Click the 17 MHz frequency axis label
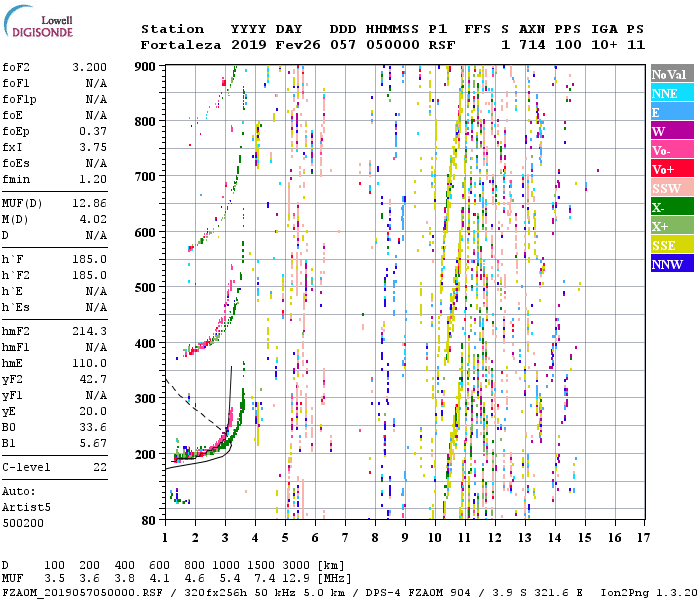 (644, 538)
